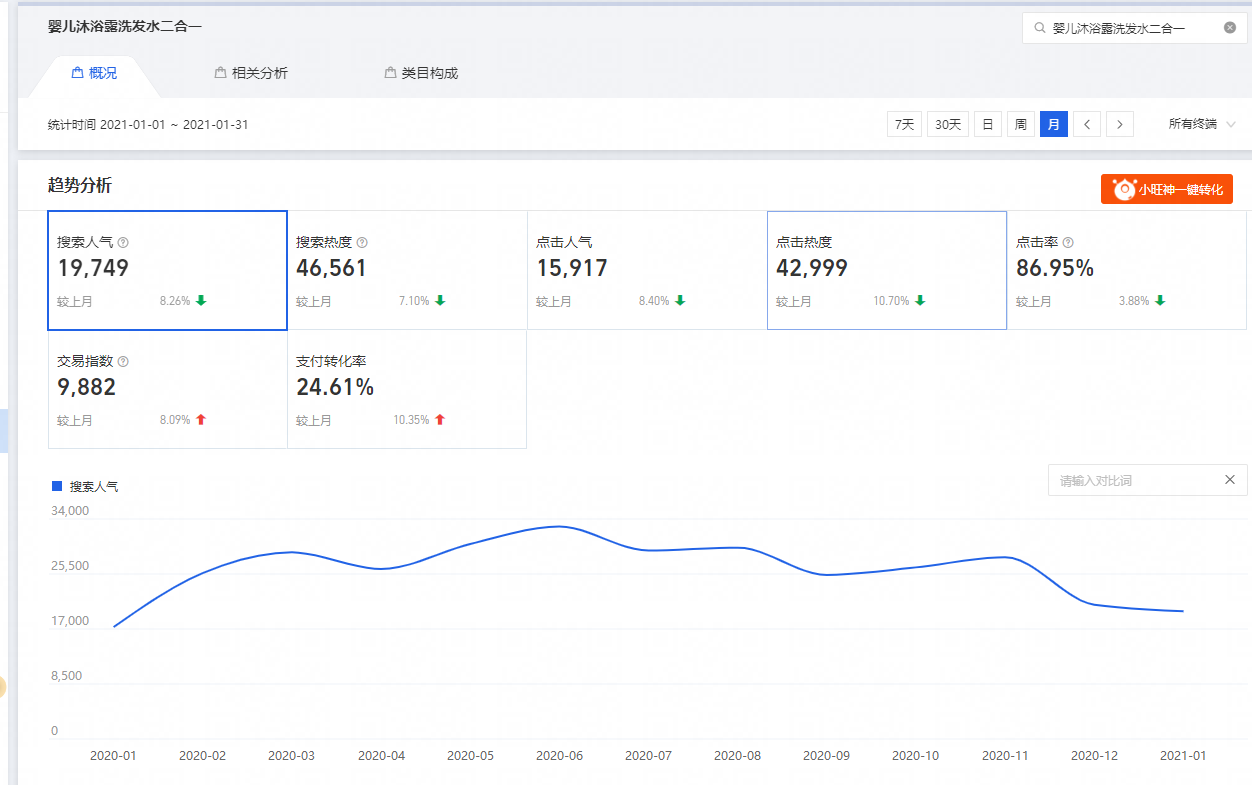
Task: Click help icon next to 搜索人气
Action: coord(123,243)
